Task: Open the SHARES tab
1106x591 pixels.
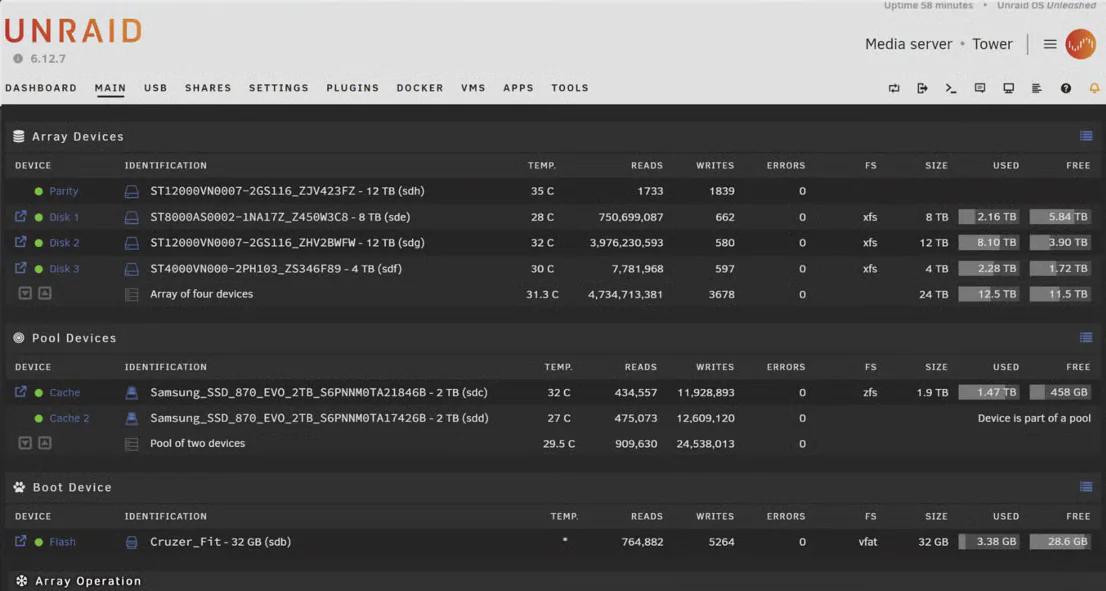Action: 208,88
